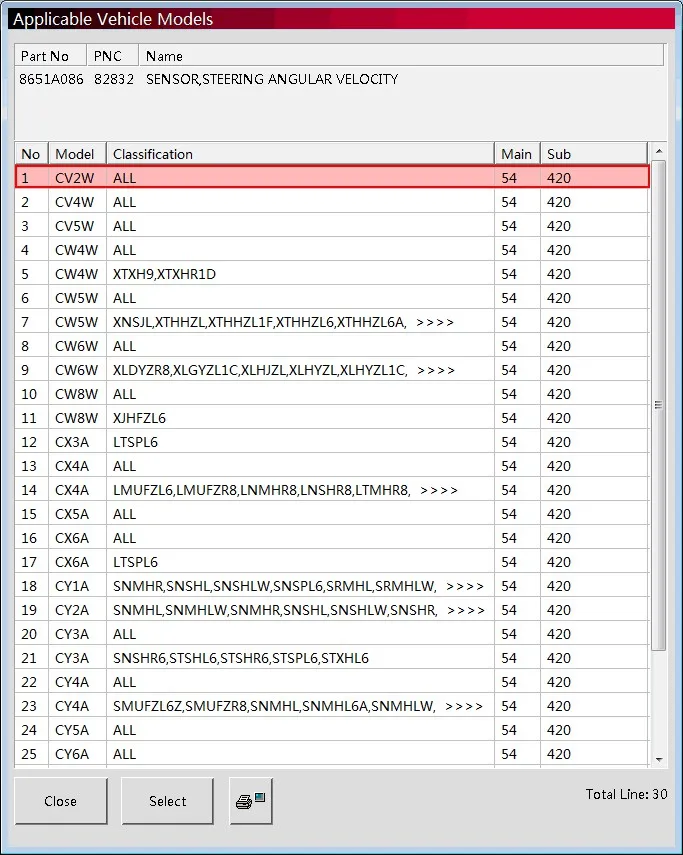Screen dimensions: 683x855
Task: Expand the >>>> on row 14
Action: (439, 490)
